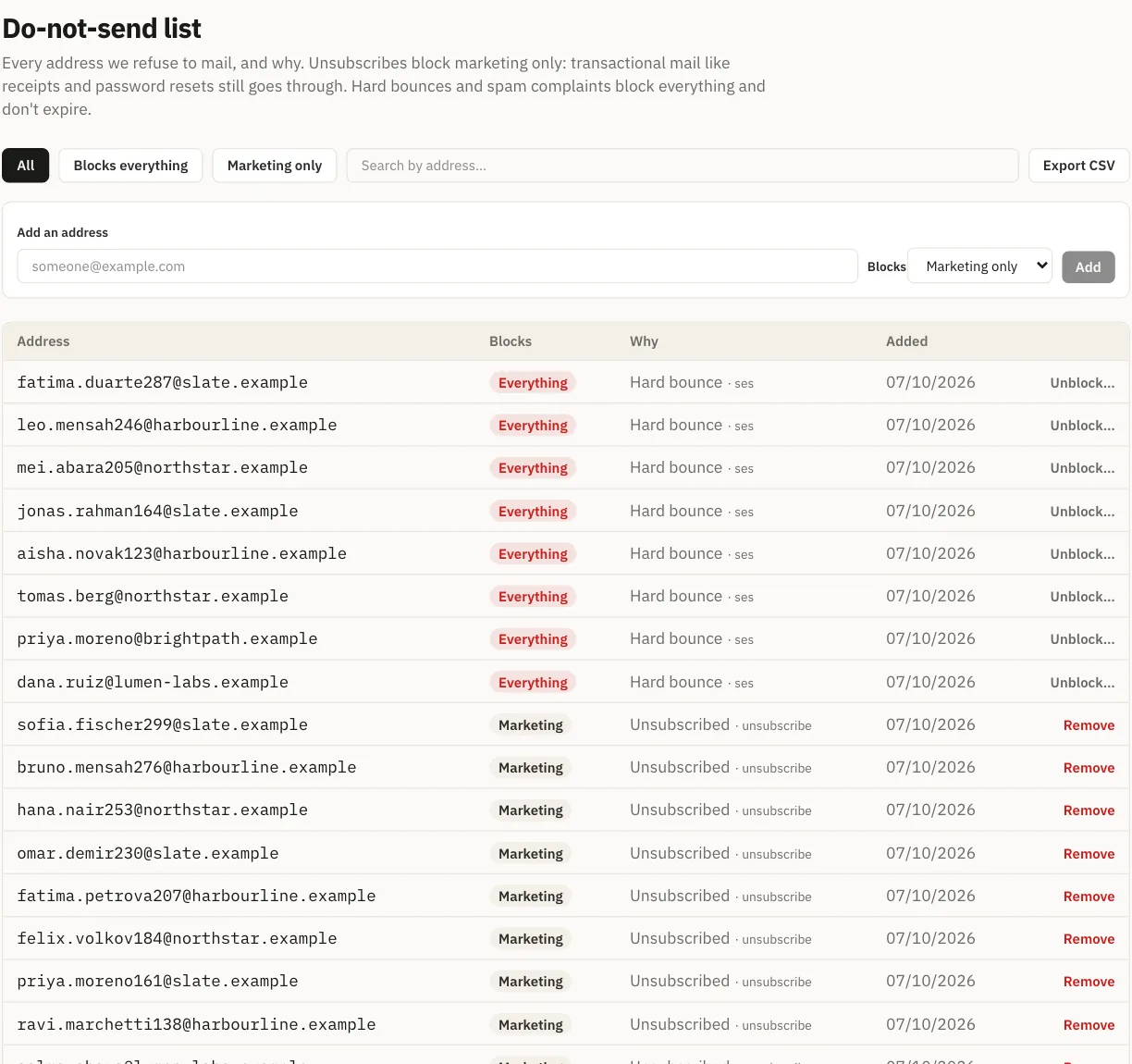The image size is (1132, 1064).
Task: Click the Add an address label
Action: click(62, 232)
